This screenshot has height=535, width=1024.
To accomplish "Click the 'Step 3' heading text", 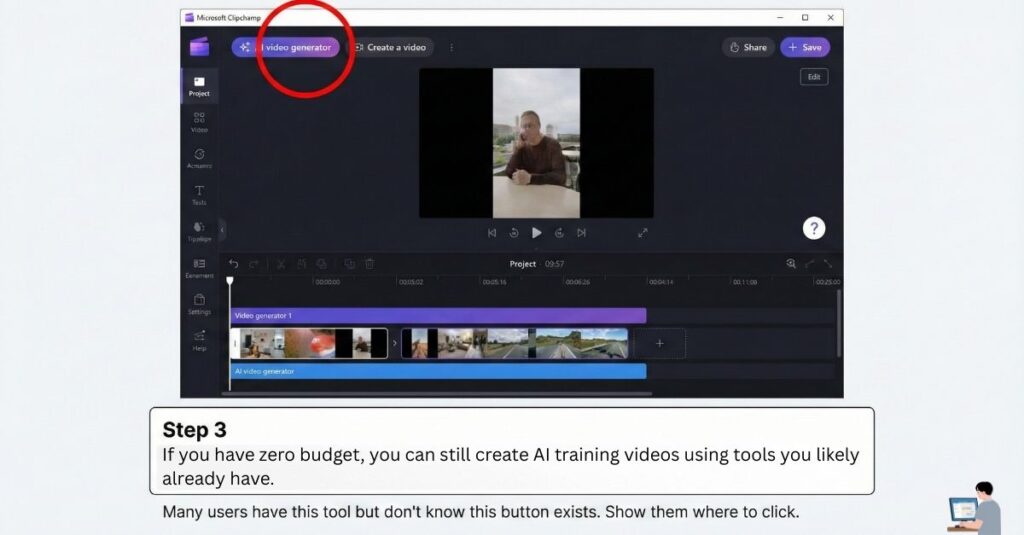I will click(x=194, y=430).
